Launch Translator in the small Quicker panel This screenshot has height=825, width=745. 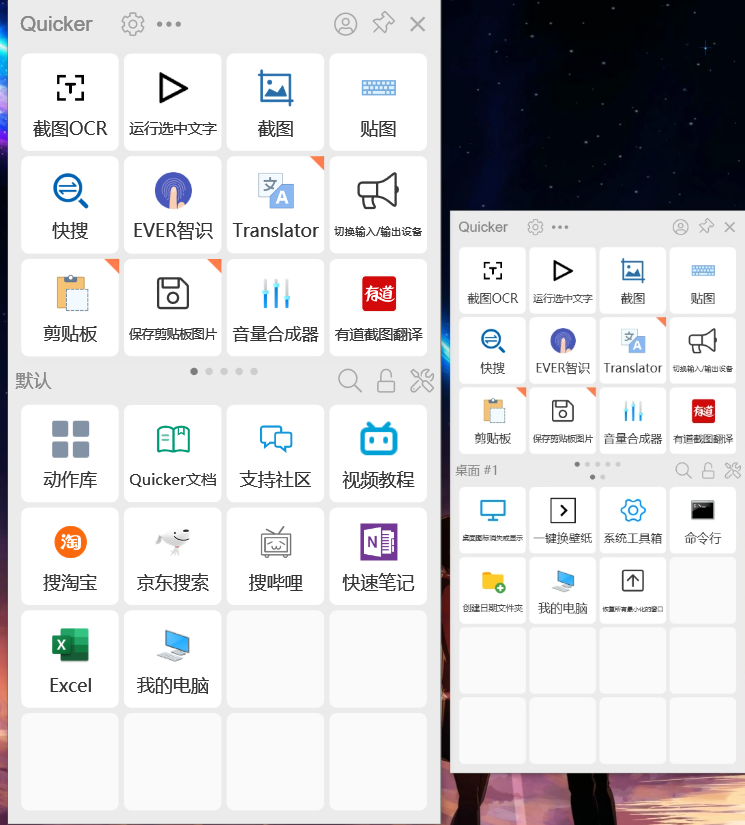(632, 350)
